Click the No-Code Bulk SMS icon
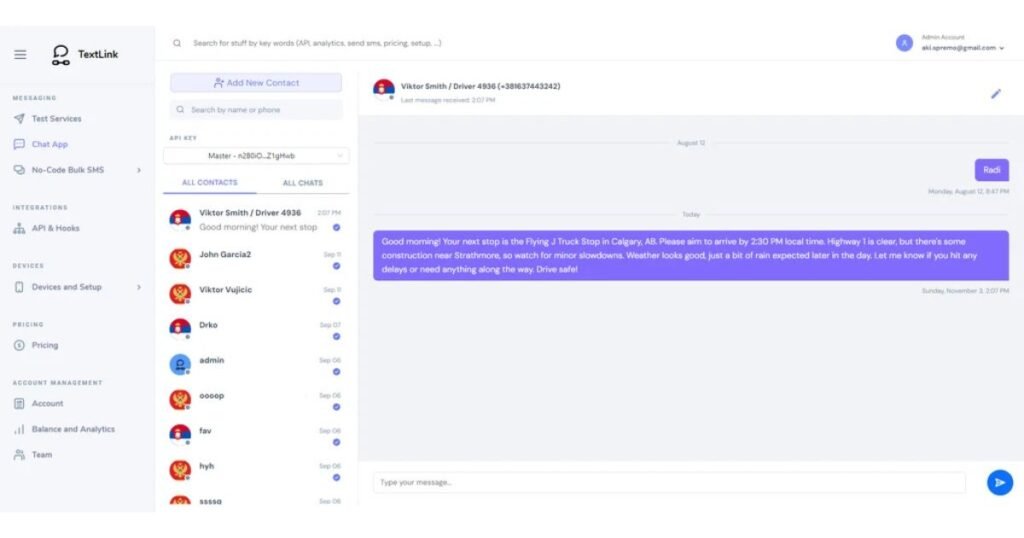This screenshot has height=538, width=1024. tap(19, 170)
